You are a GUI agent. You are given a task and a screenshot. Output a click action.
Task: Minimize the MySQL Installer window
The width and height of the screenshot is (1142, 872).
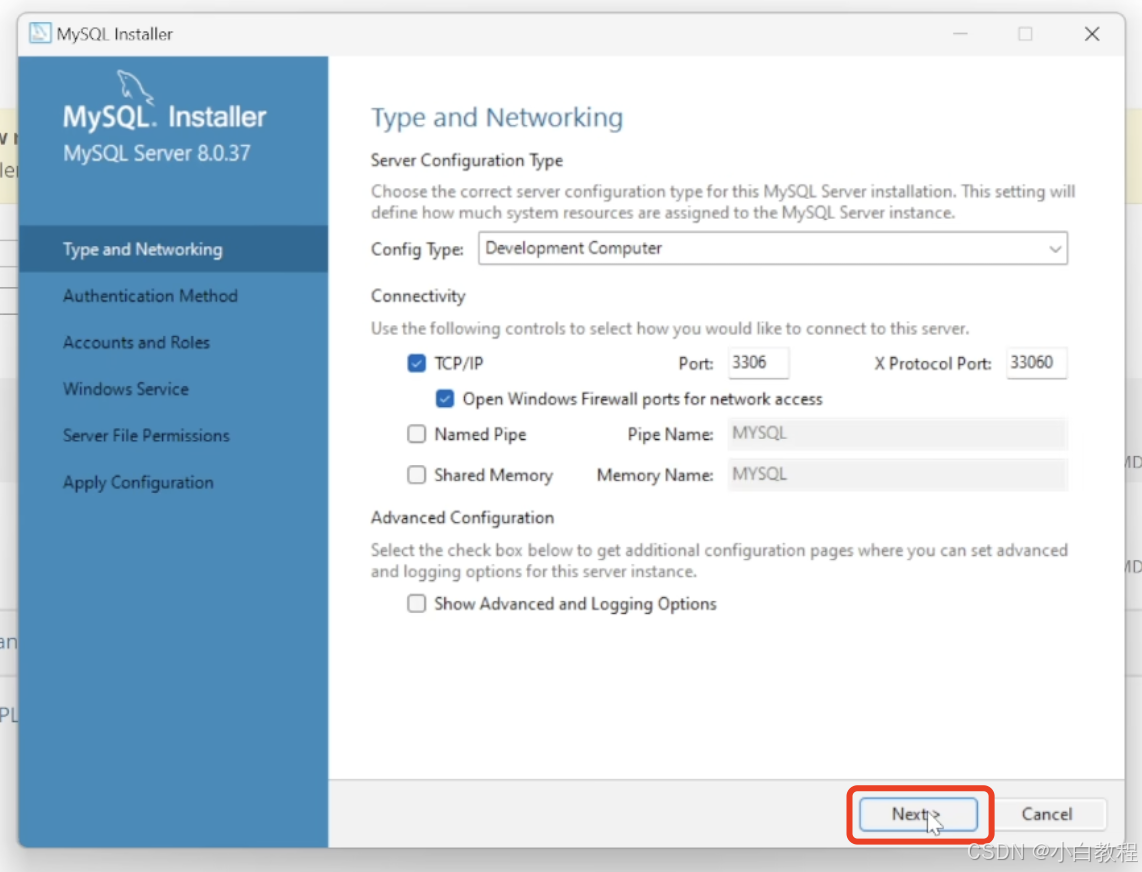[x=961, y=34]
